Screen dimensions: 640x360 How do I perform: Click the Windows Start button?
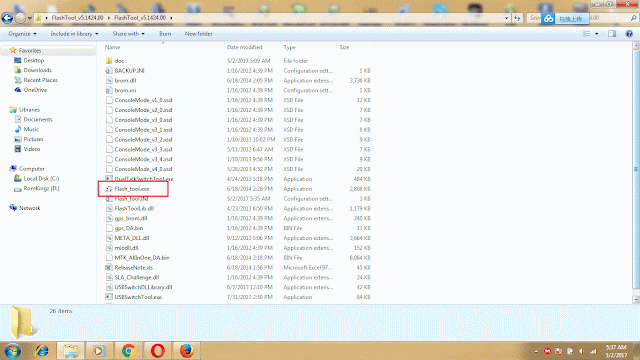click(13, 351)
